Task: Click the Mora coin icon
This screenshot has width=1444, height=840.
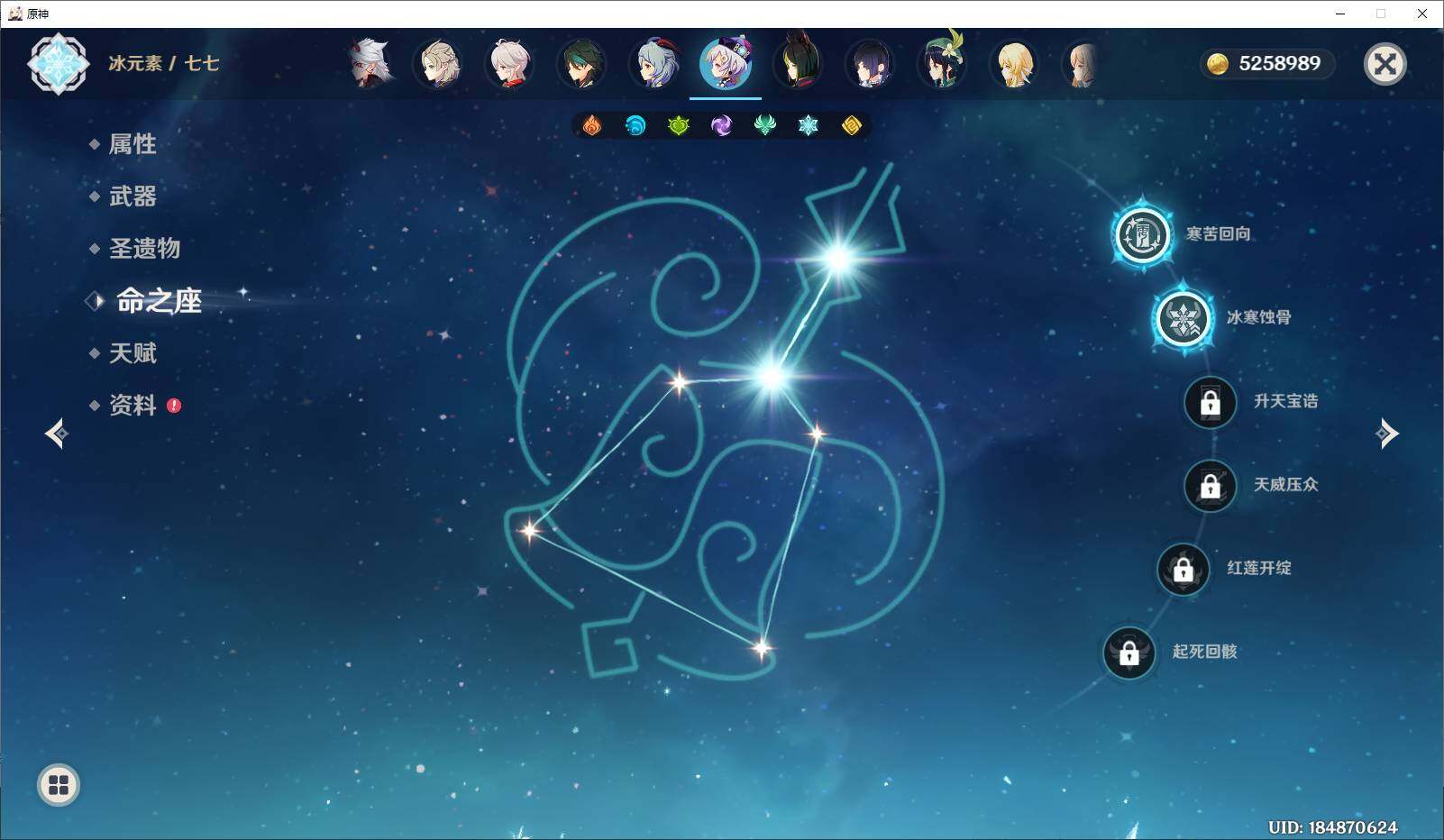Action: point(1218,64)
